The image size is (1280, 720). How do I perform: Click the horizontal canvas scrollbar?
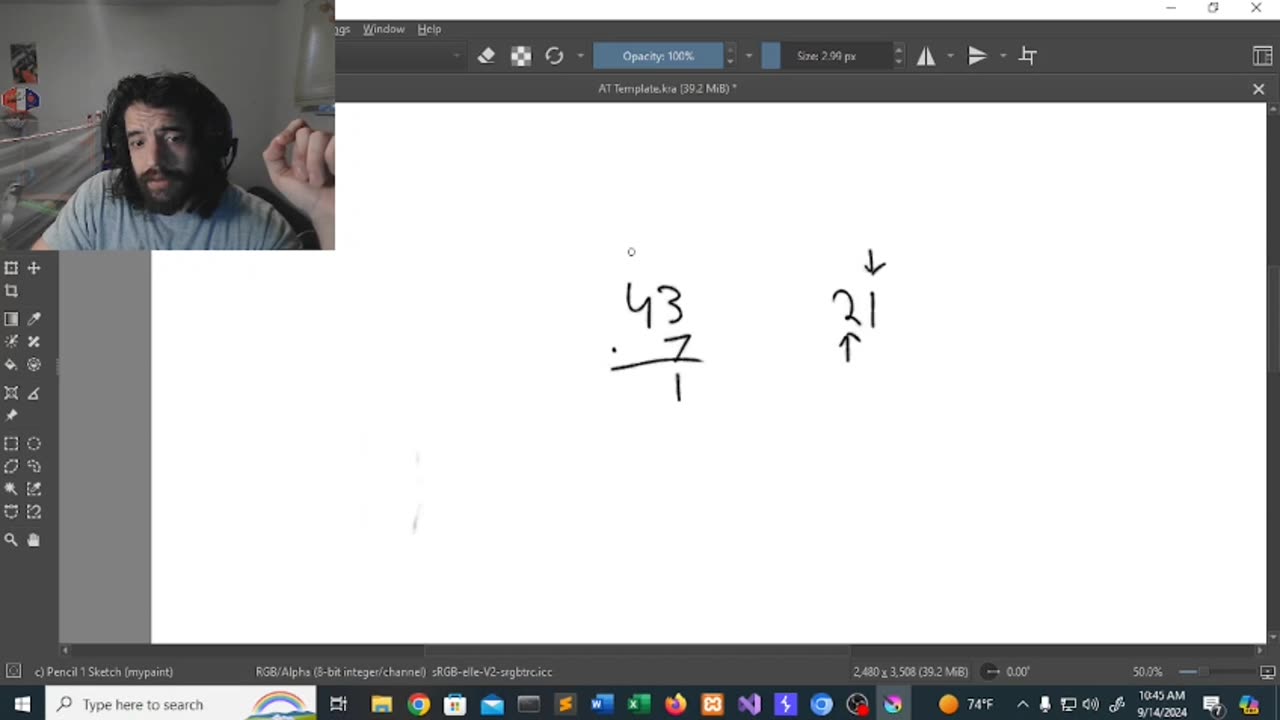660,650
